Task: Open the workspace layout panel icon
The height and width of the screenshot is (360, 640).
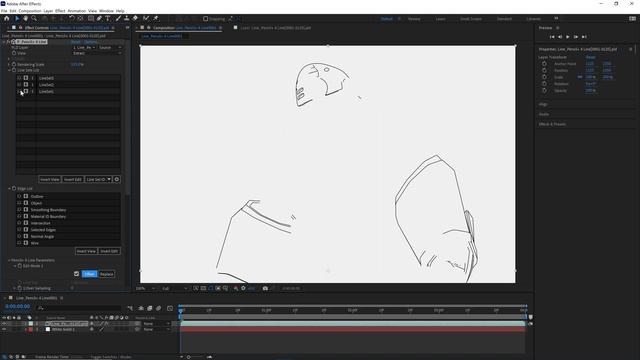Action: (x=632, y=18)
